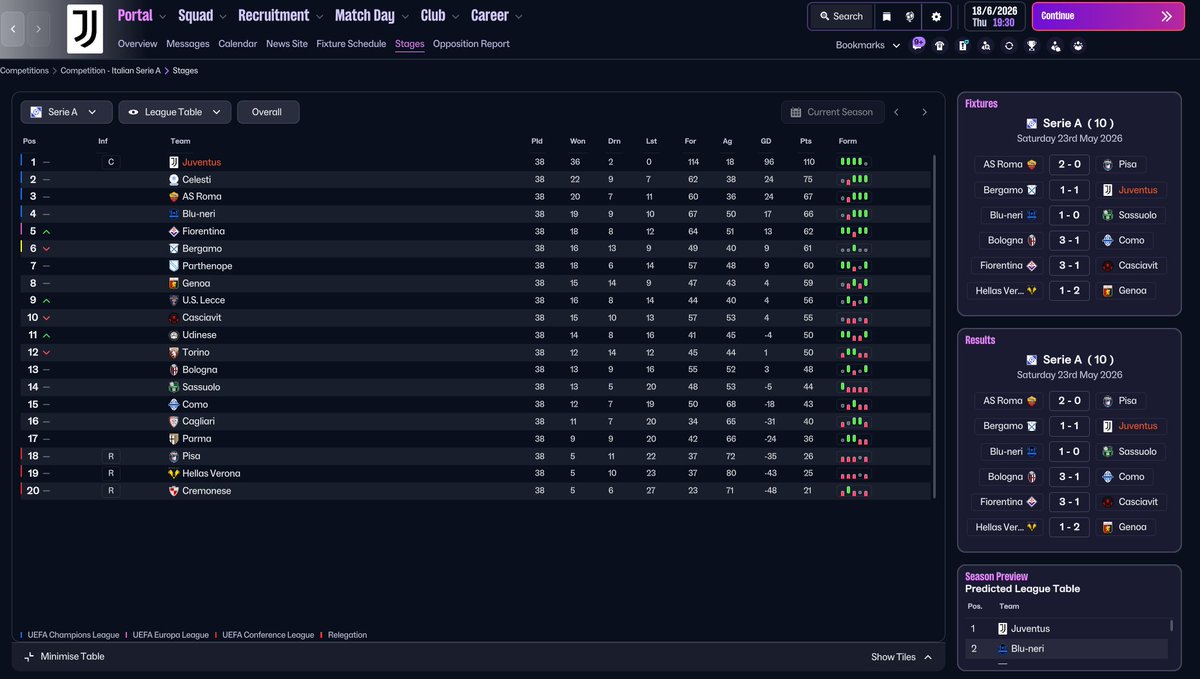Open the Calendar tab

(x=238, y=44)
